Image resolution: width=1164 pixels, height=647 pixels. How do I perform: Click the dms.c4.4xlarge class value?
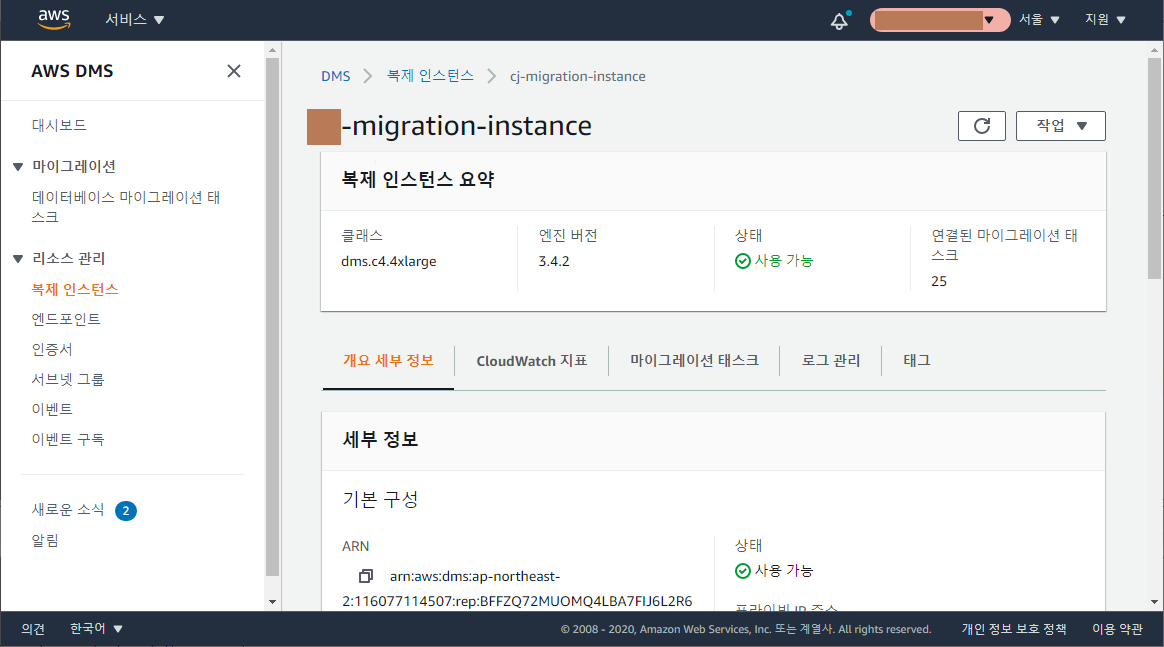[x=388, y=261]
